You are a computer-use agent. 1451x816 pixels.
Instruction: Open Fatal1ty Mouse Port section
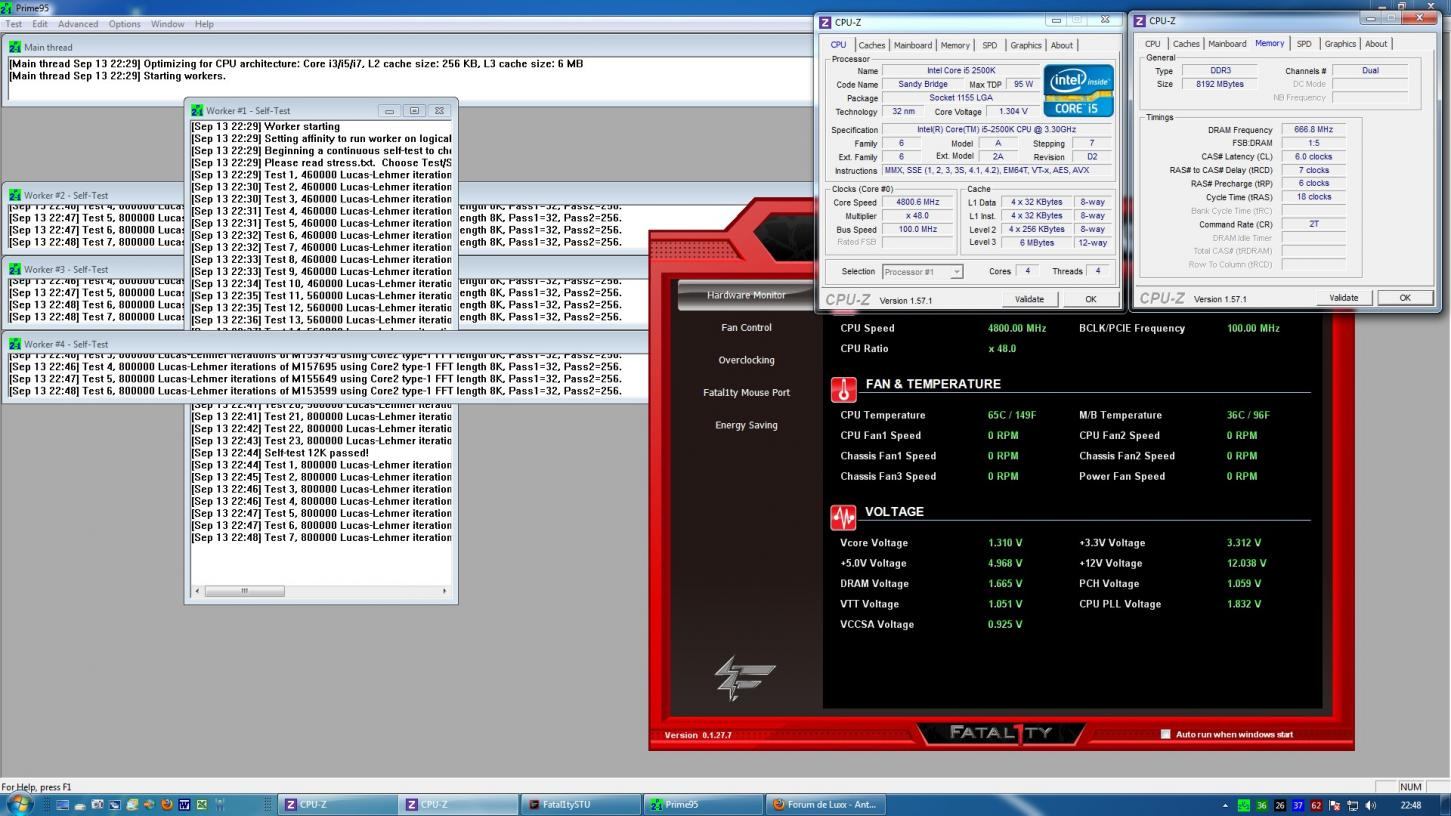[747, 393]
